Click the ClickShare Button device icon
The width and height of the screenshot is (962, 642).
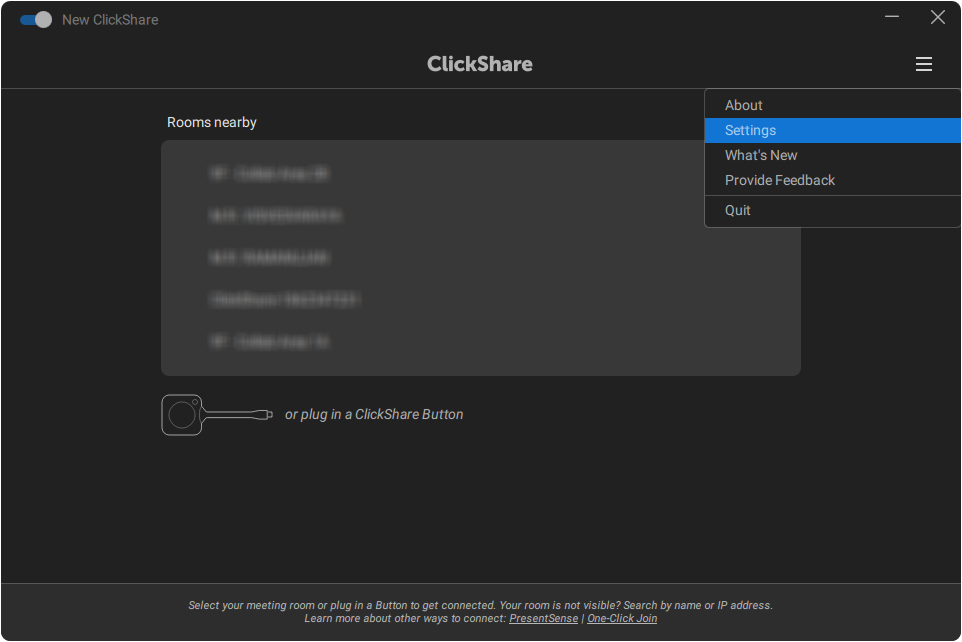tap(216, 414)
